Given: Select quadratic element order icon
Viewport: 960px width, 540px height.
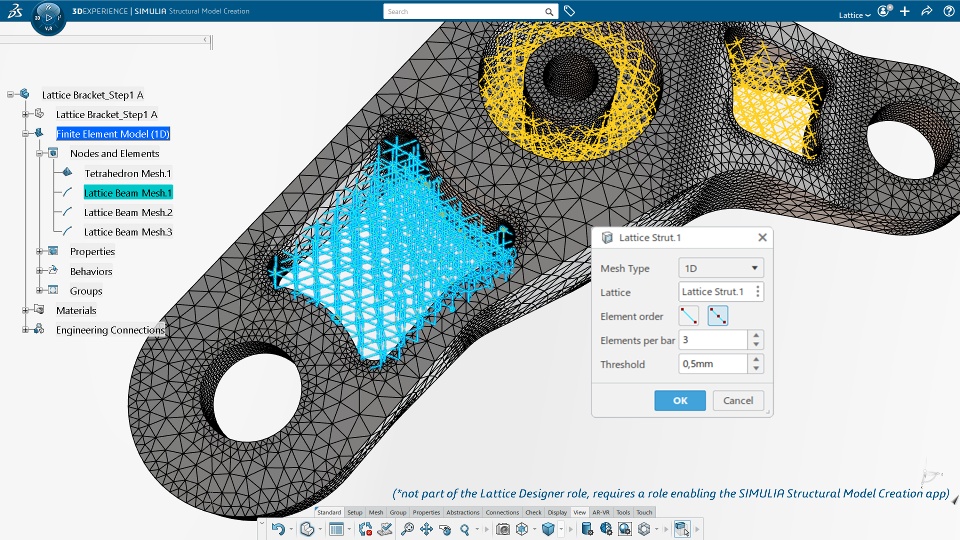Looking at the screenshot, I should tap(718, 316).
